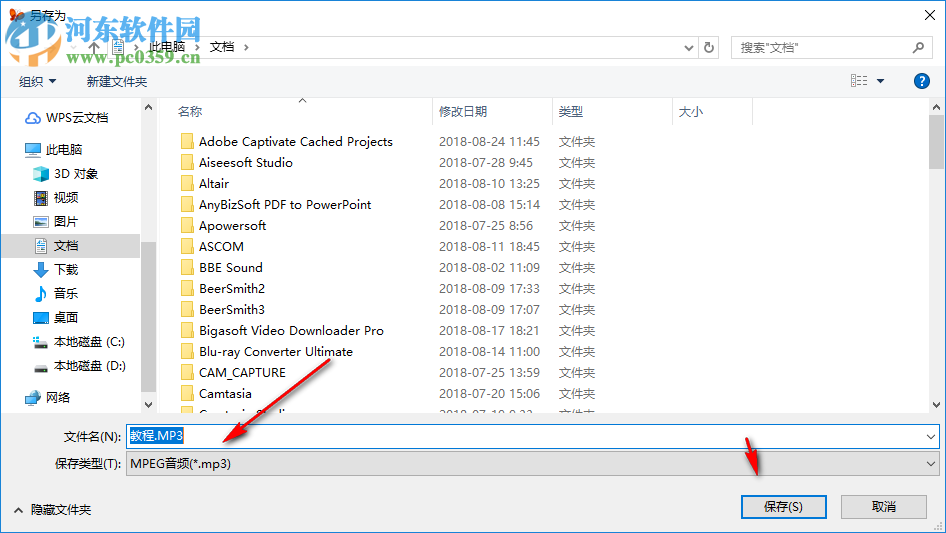The width and height of the screenshot is (946, 533).
Task: Click 此电脑 breadcrumb segment
Action: (167, 47)
